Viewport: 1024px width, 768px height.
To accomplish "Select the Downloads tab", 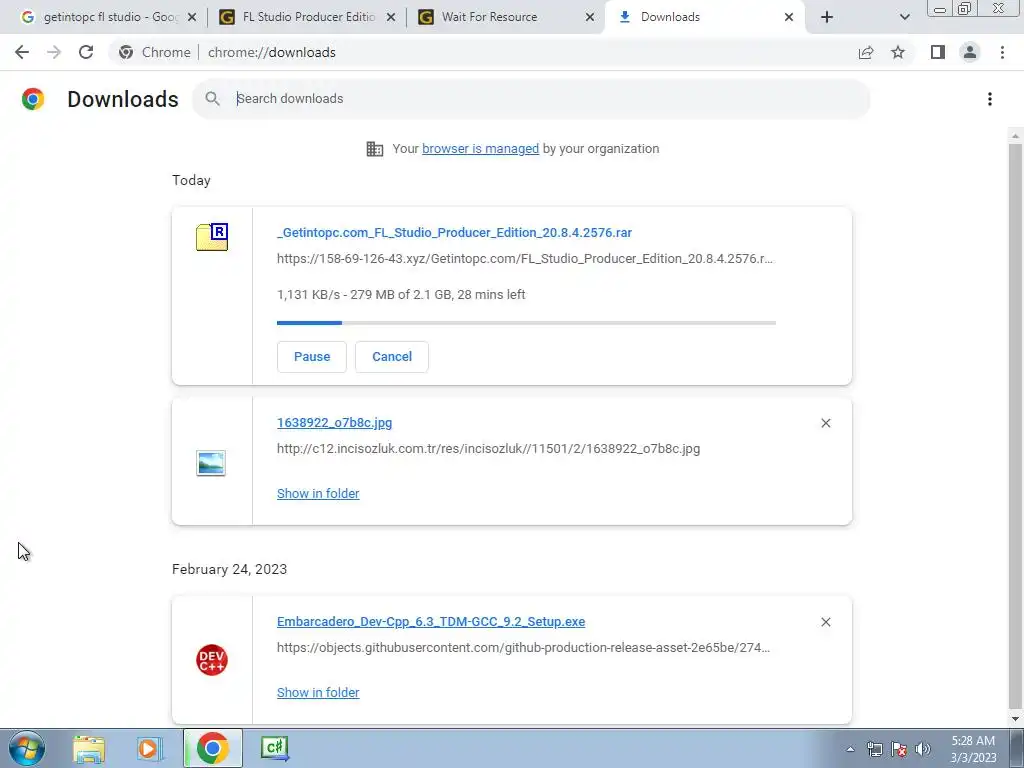I will [x=705, y=17].
